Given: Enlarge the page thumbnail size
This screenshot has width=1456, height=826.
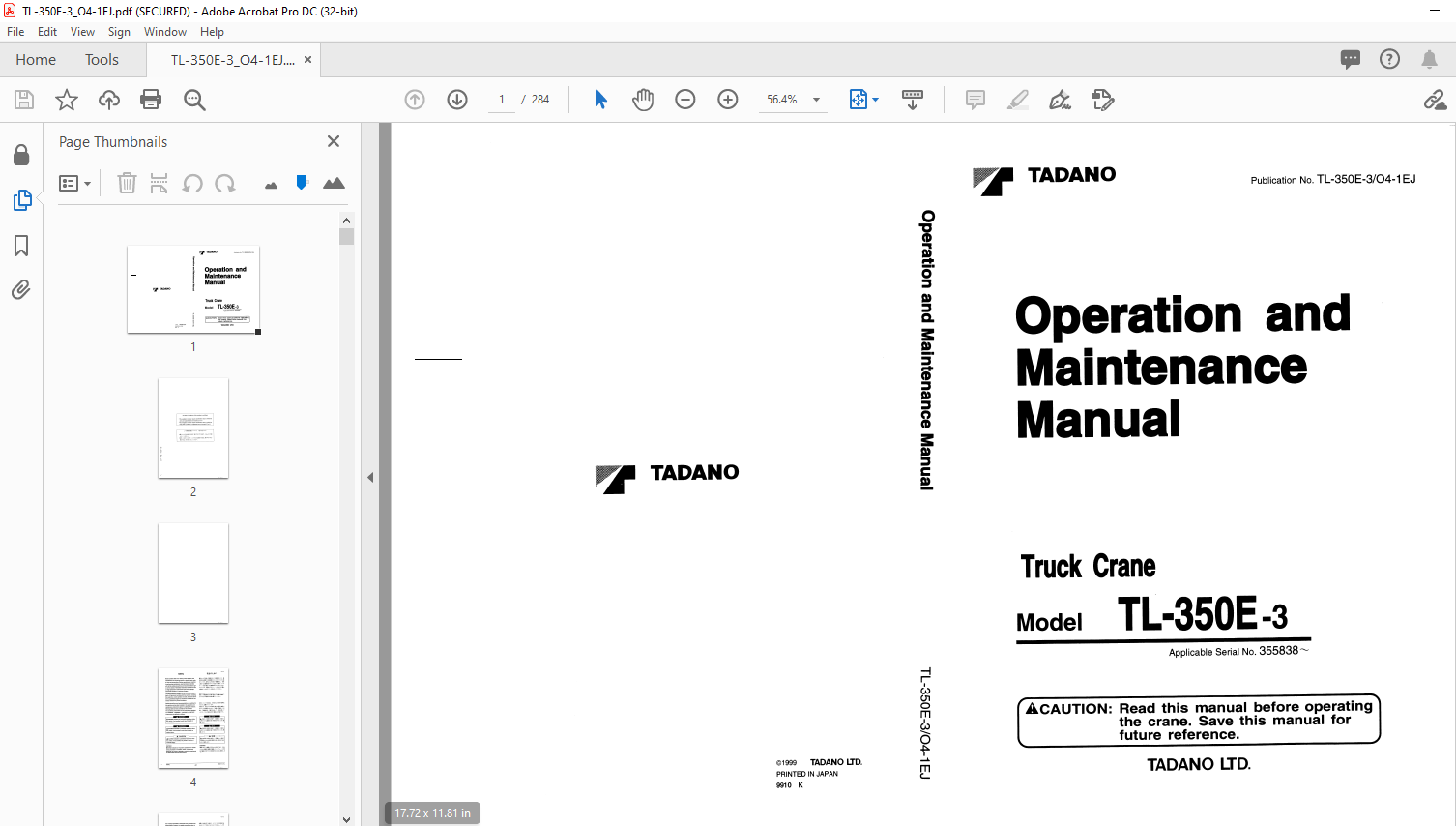Looking at the screenshot, I should point(334,183).
